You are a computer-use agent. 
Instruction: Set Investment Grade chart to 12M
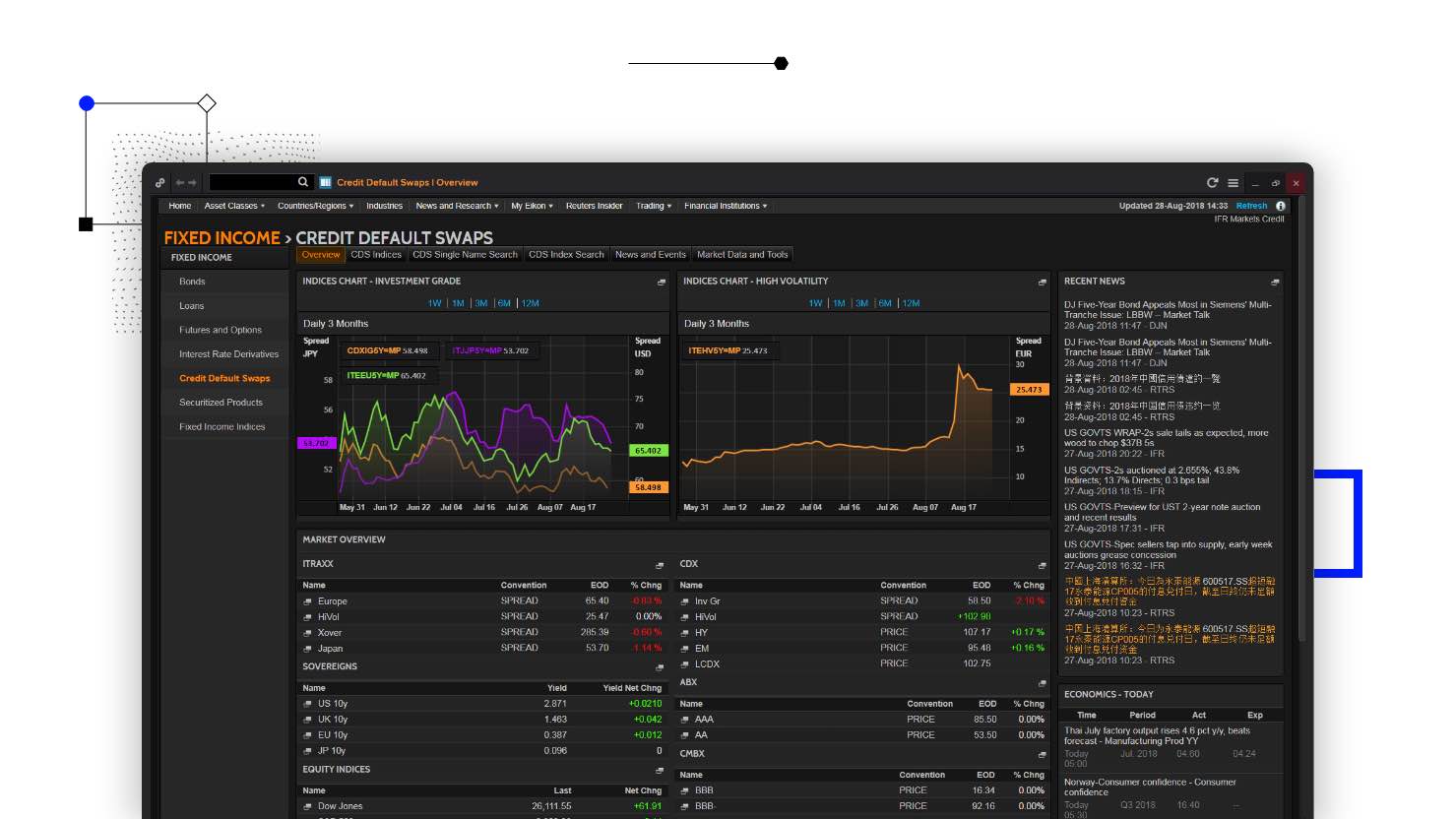[x=531, y=303]
